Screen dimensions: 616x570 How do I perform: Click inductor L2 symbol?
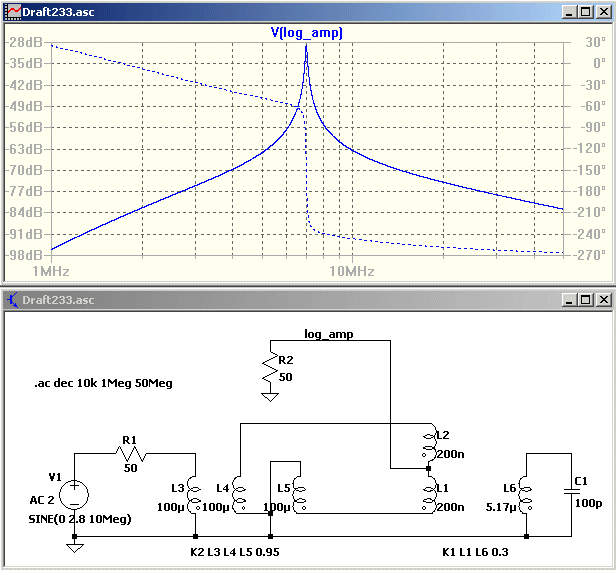(429, 446)
